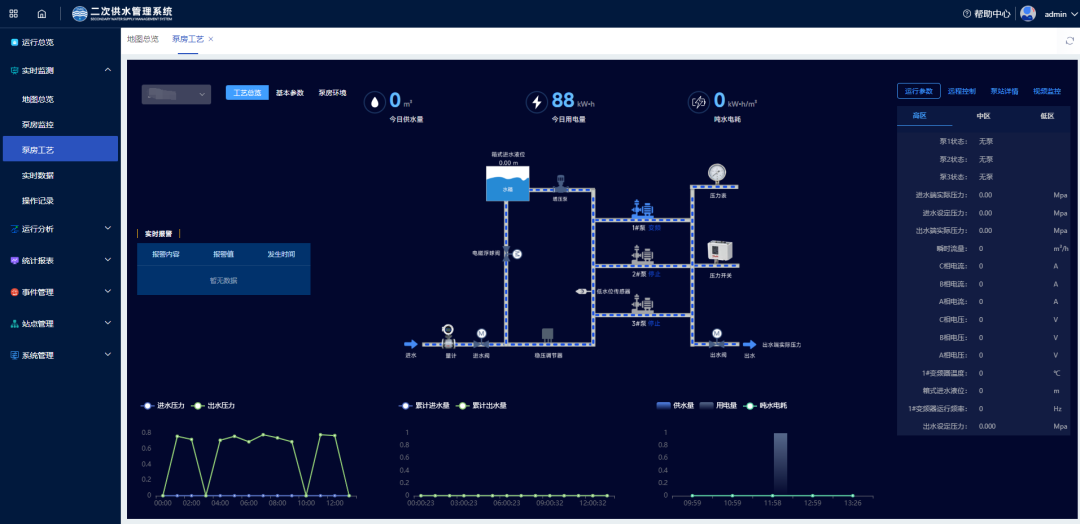Image resolution: width=1080 pixels, height=524 pixels.
Task: Click the 低水位传感器 sensor icon
Action: point(582,291)
